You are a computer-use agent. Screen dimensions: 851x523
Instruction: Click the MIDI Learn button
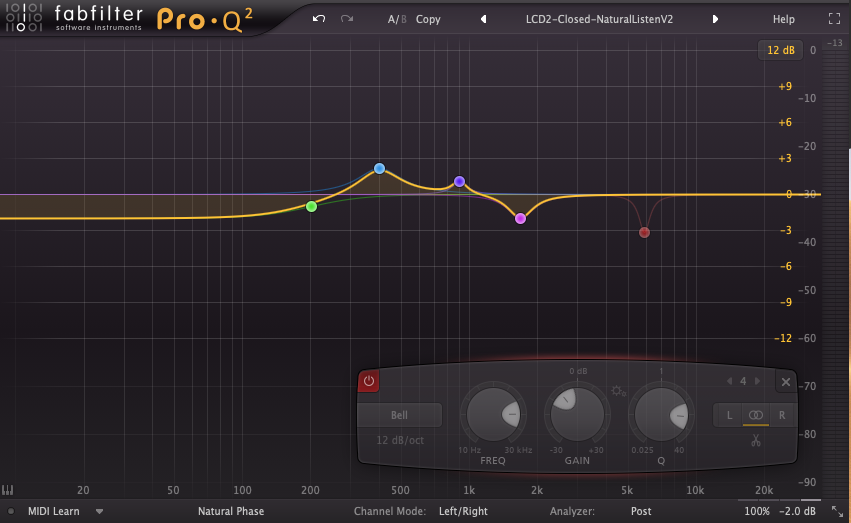click(53, 511)
